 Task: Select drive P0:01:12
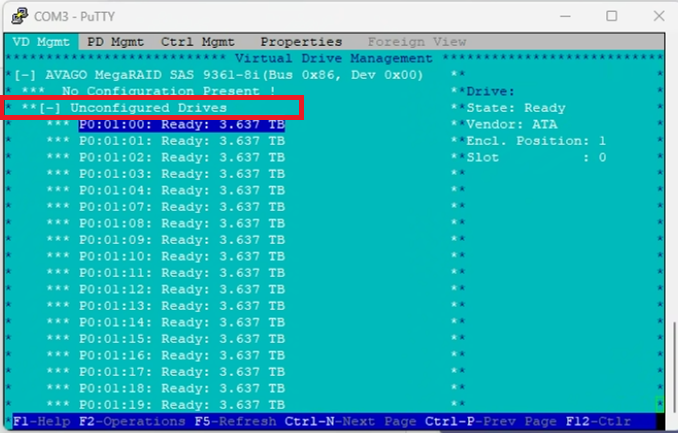pyautogui.click(x=182, y=289)
